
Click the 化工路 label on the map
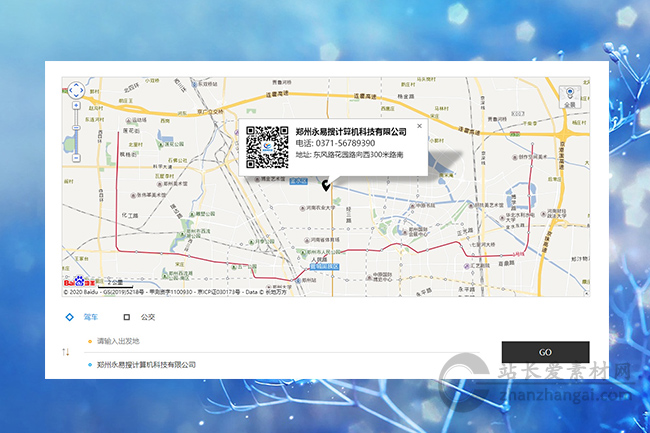click(x=130, y=215)
